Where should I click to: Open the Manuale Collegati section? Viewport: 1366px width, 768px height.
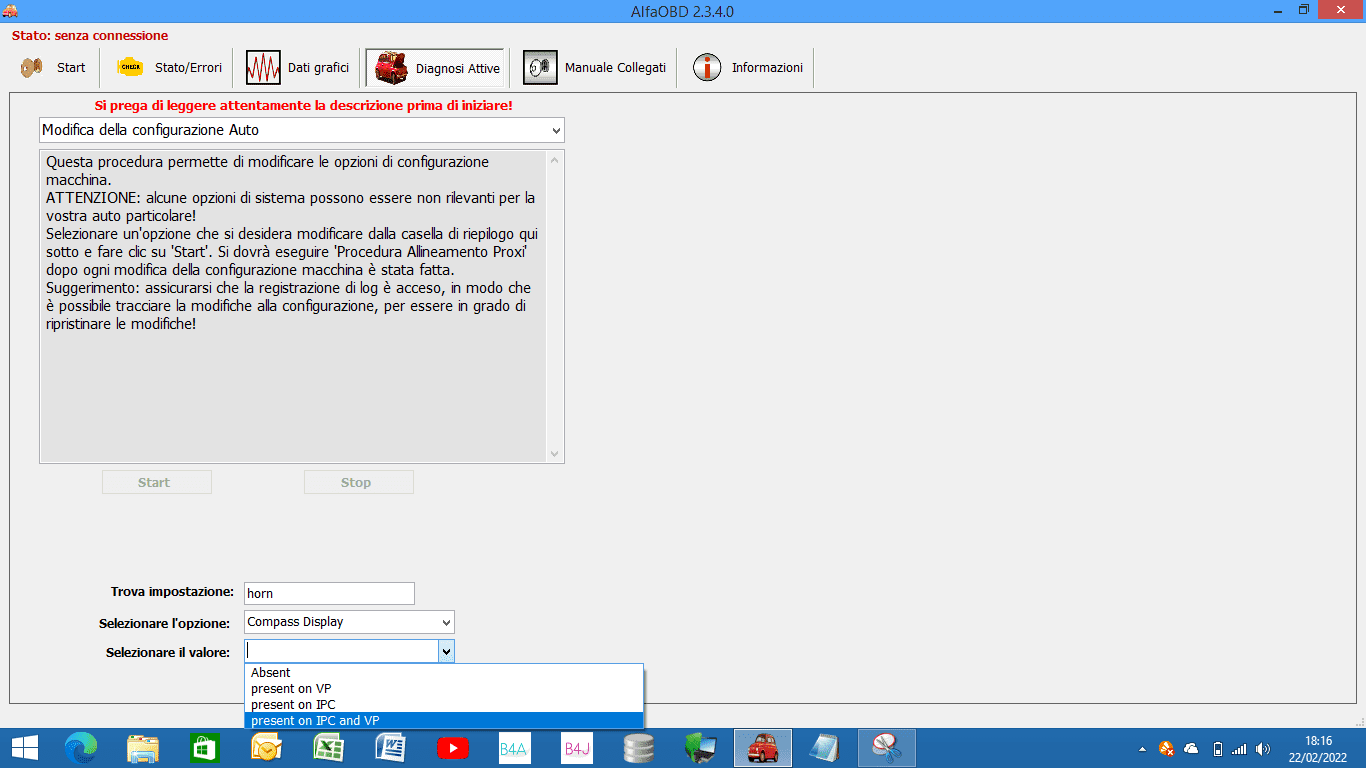(x=594, y=68)
